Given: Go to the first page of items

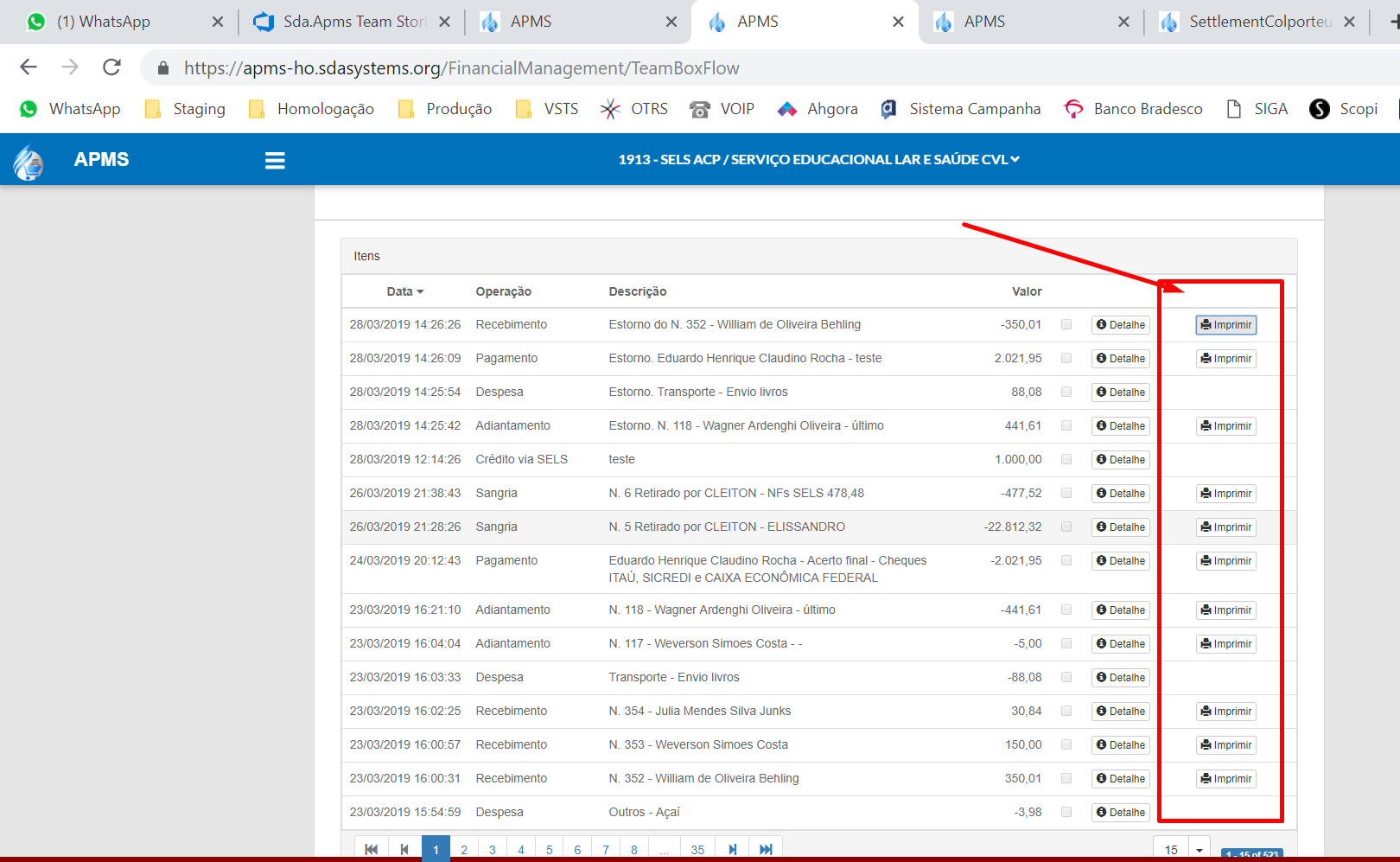Looking at the screenshot, I should click(372, 849).
